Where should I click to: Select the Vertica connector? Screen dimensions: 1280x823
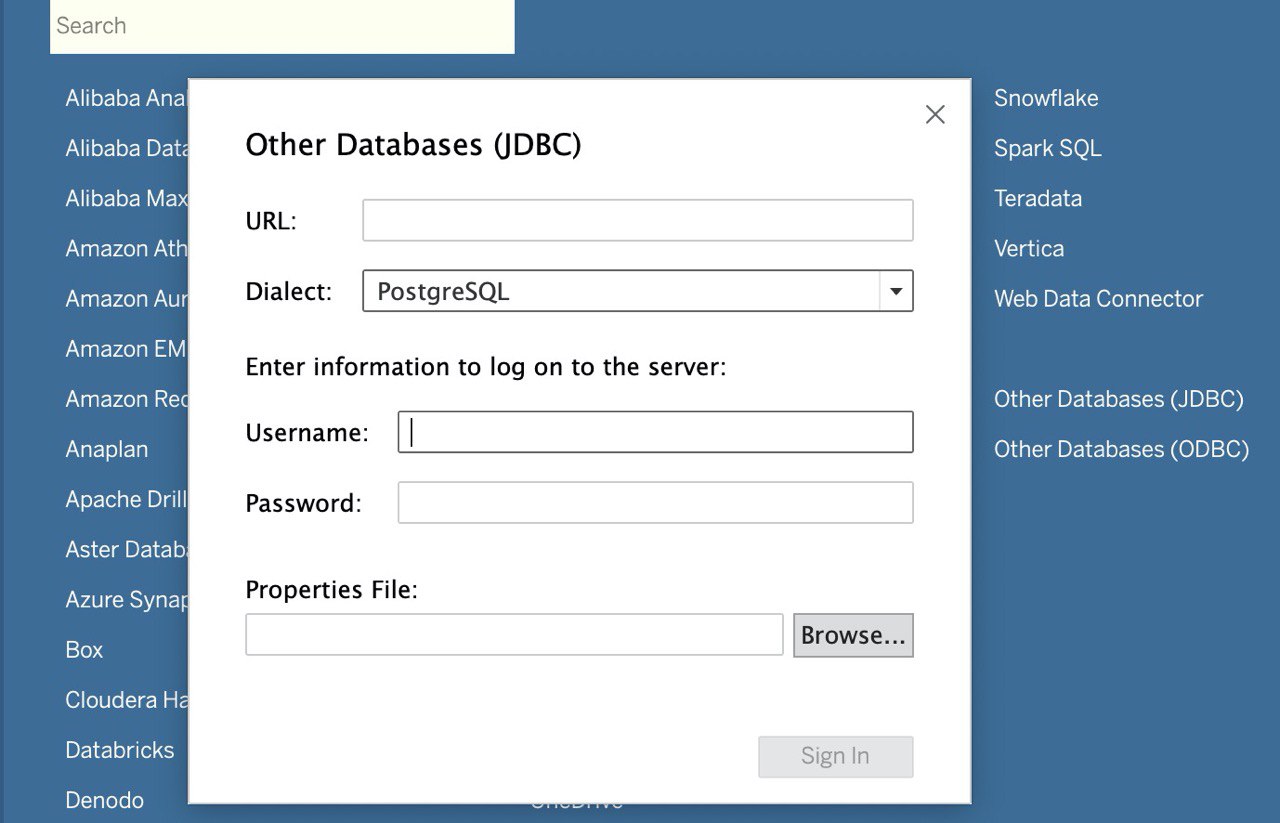(1029, 248)
